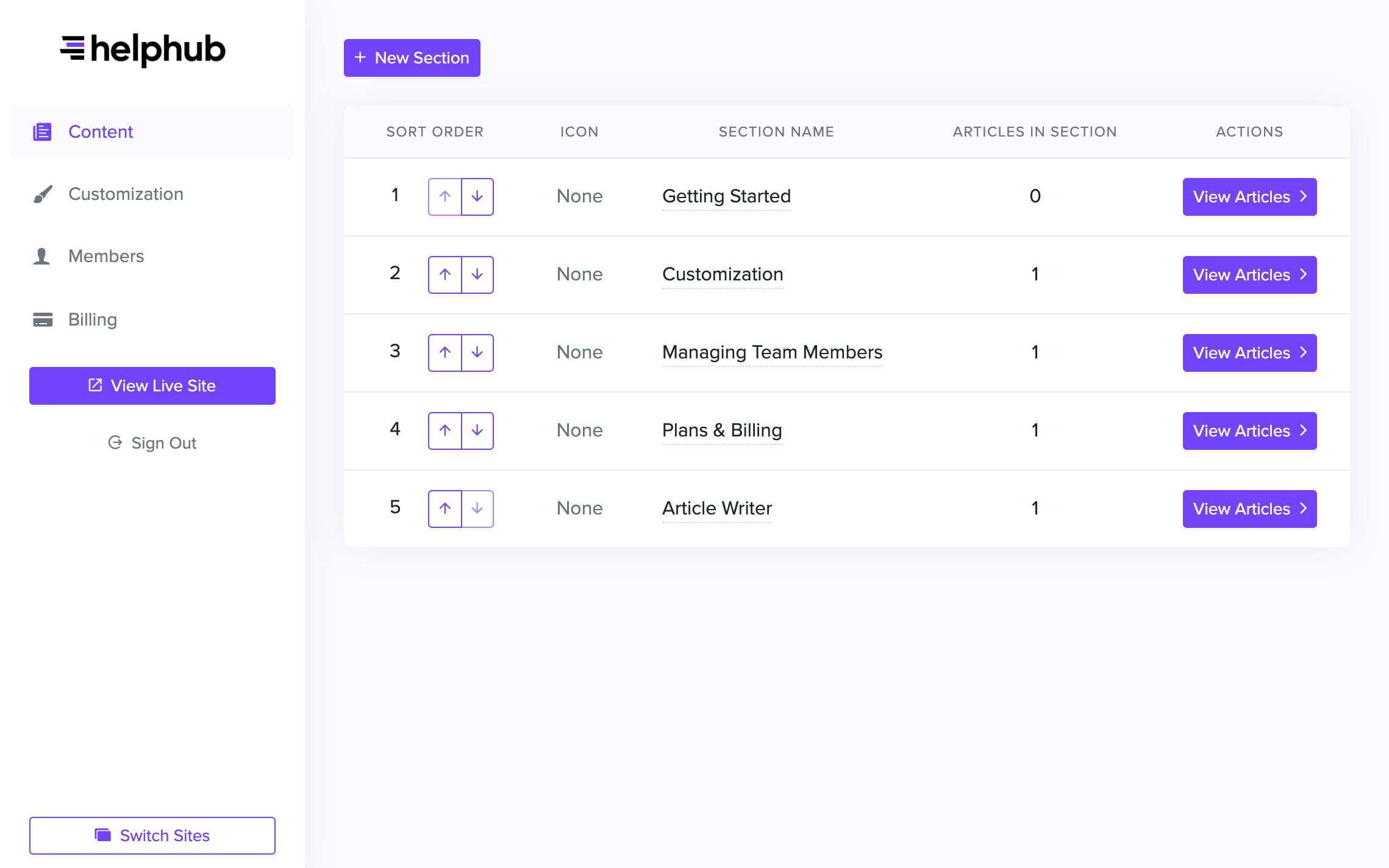Go to Customization in the sidebar
The image size is (1389, 868).
point(126,194)
